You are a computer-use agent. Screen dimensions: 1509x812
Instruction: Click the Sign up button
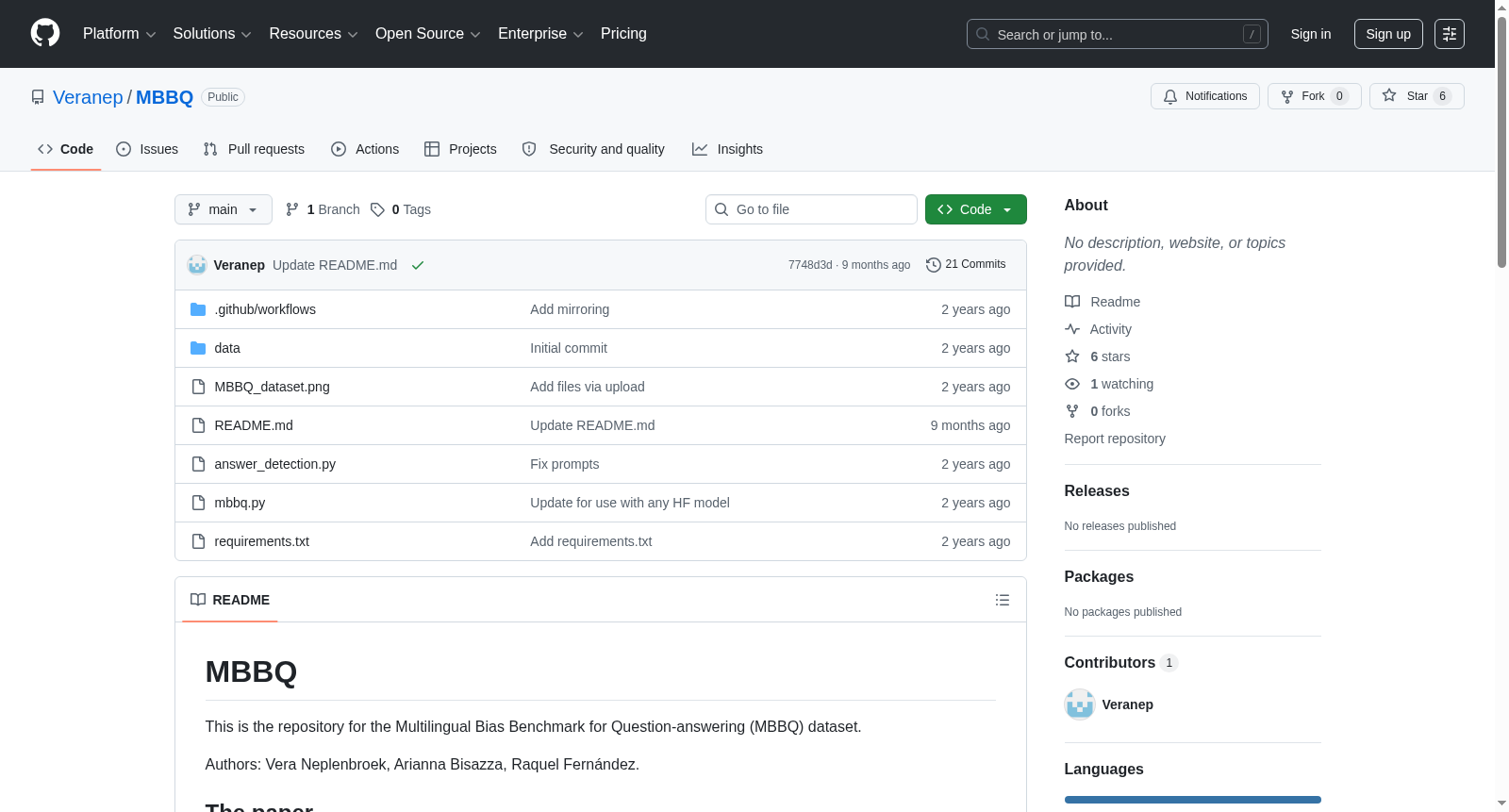tap(1388, 34)
